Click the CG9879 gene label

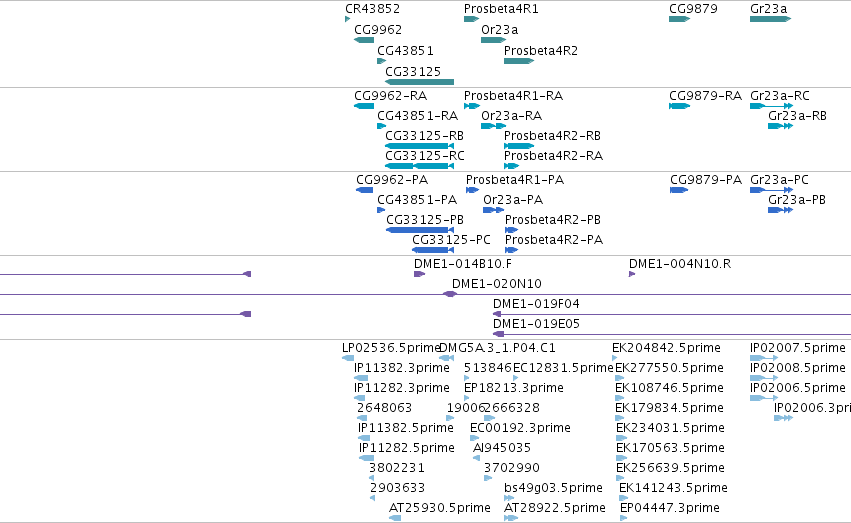[x=693, y=9]
